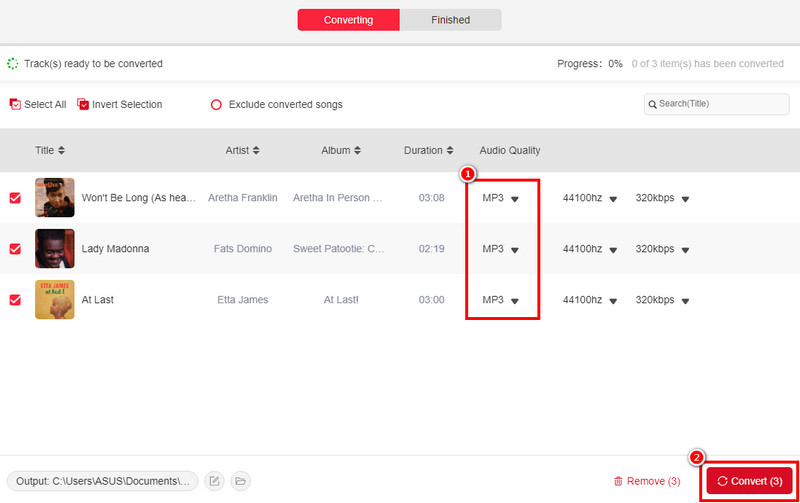The width and height of the screenshot is (800, 503).
Task: Click the Select All icon
Action: coord(15,104)
